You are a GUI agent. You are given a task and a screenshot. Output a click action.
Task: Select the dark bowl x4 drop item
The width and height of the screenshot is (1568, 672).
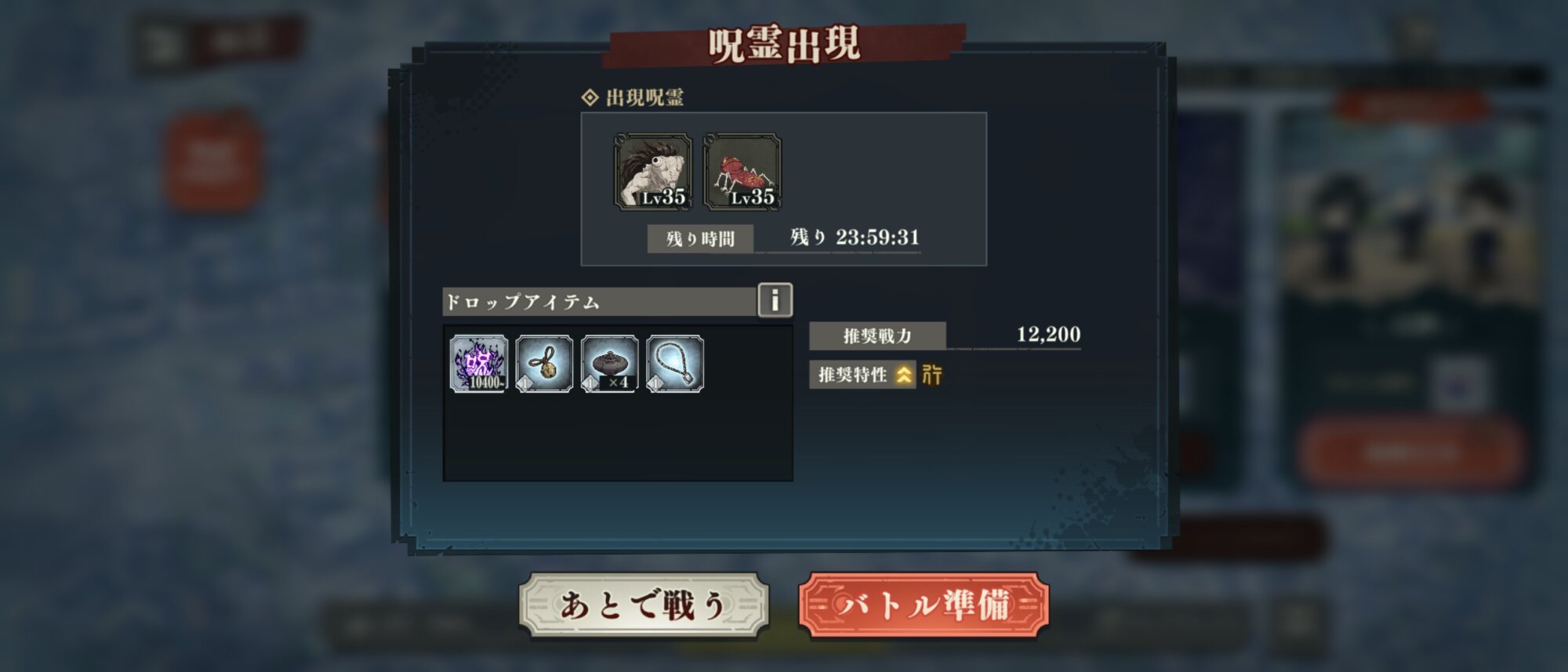tap(610, 364)
